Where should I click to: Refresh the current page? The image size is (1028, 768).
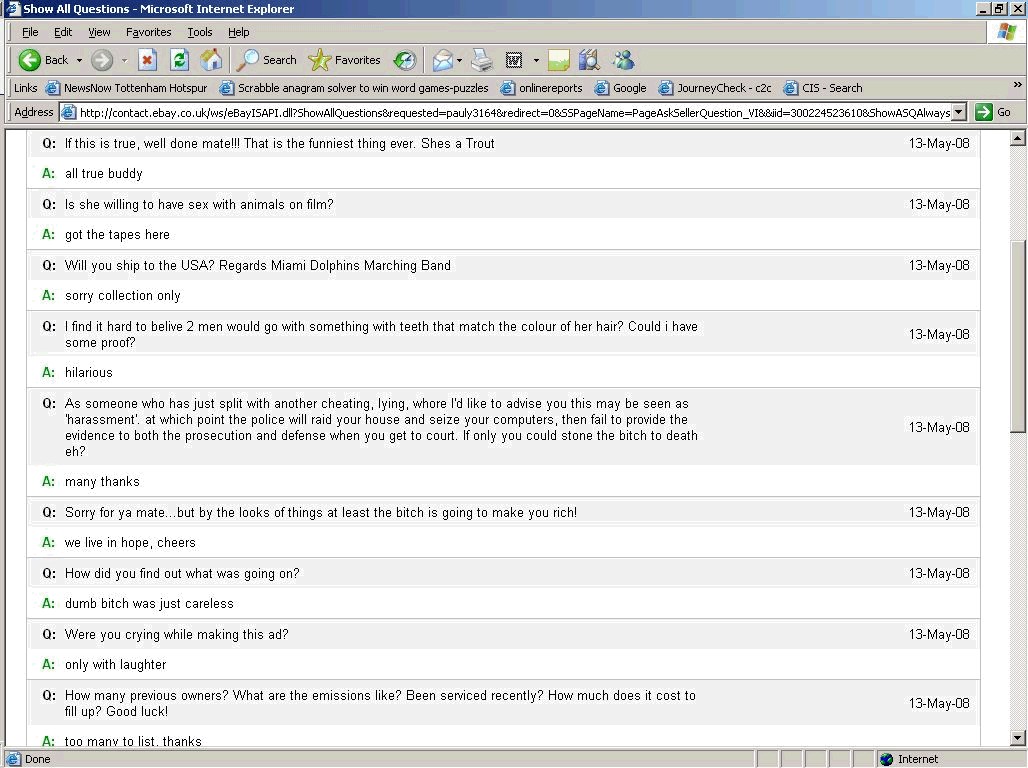click(x=179, y=60)
